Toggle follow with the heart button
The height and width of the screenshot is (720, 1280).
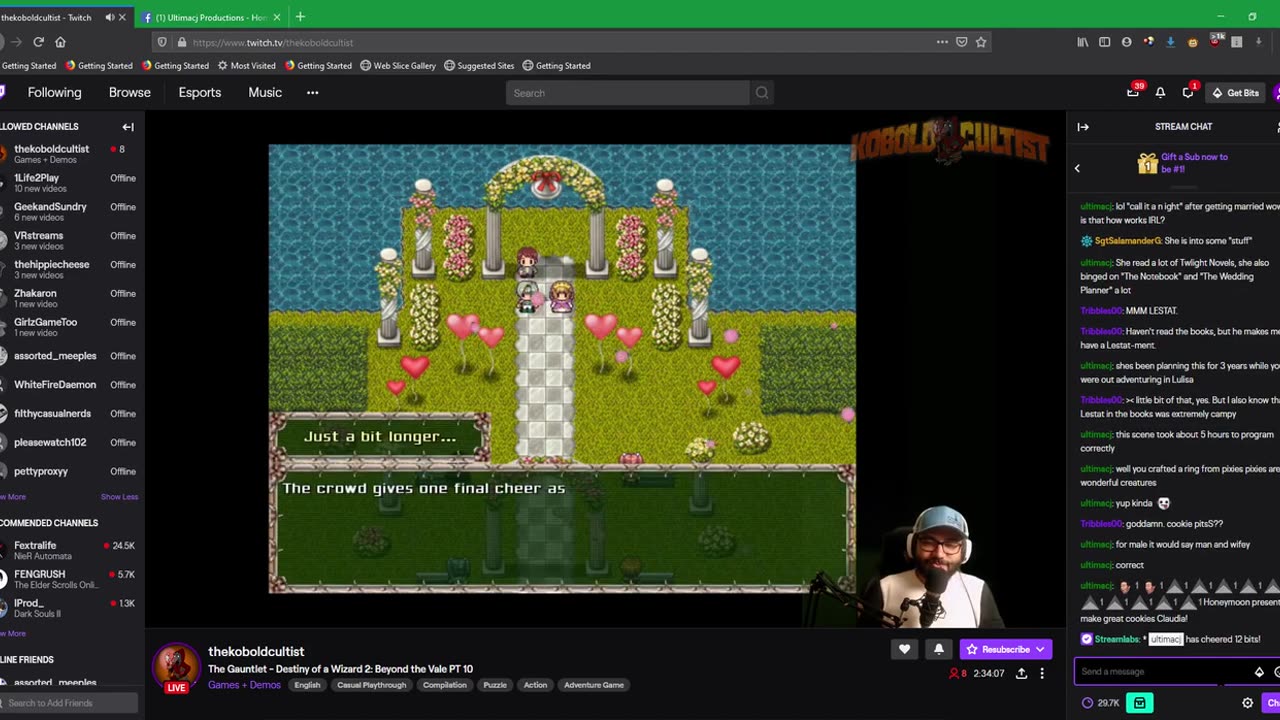pos(904,649)
